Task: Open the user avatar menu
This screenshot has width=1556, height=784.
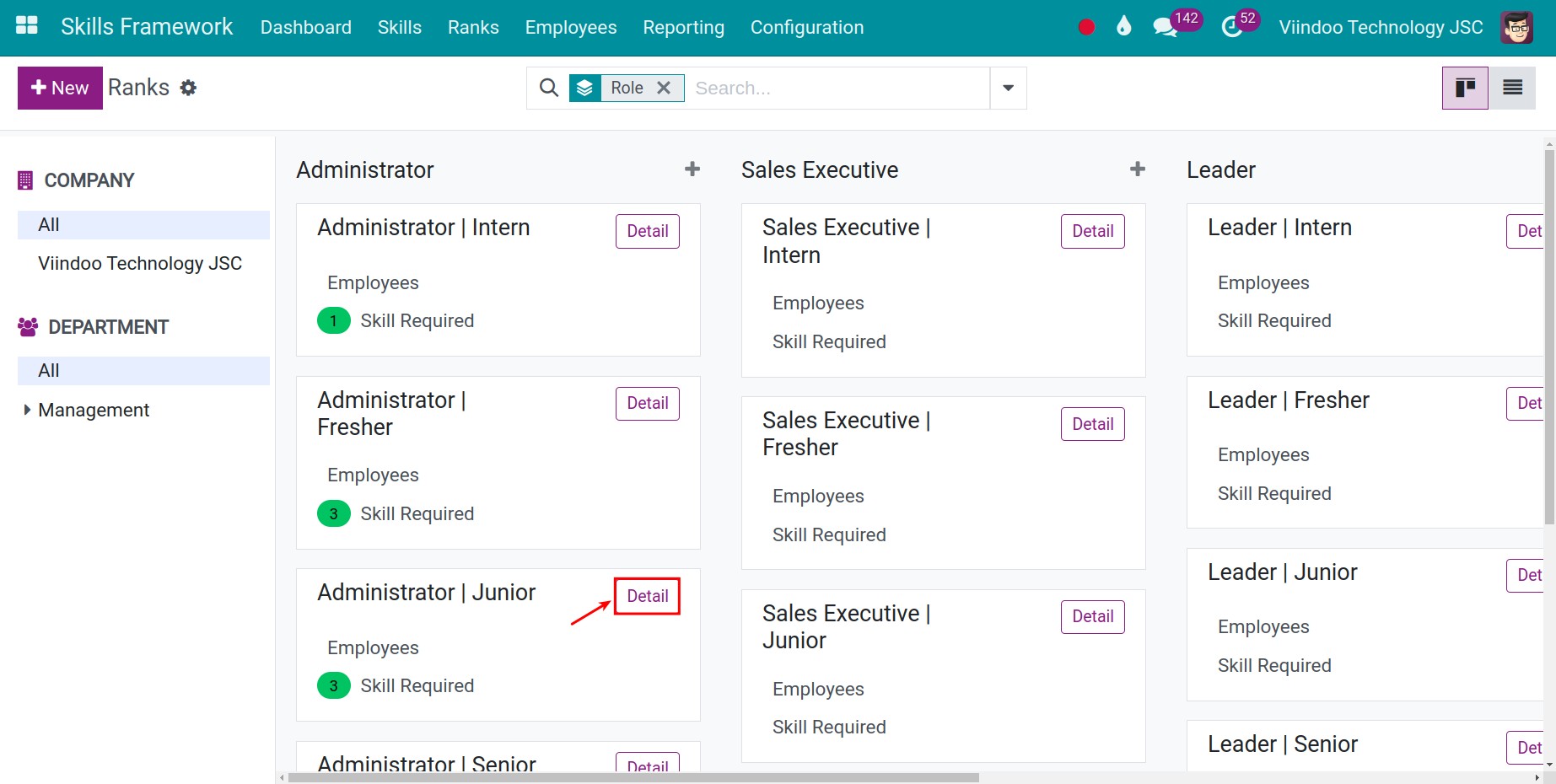Action: pos(1517,27)
